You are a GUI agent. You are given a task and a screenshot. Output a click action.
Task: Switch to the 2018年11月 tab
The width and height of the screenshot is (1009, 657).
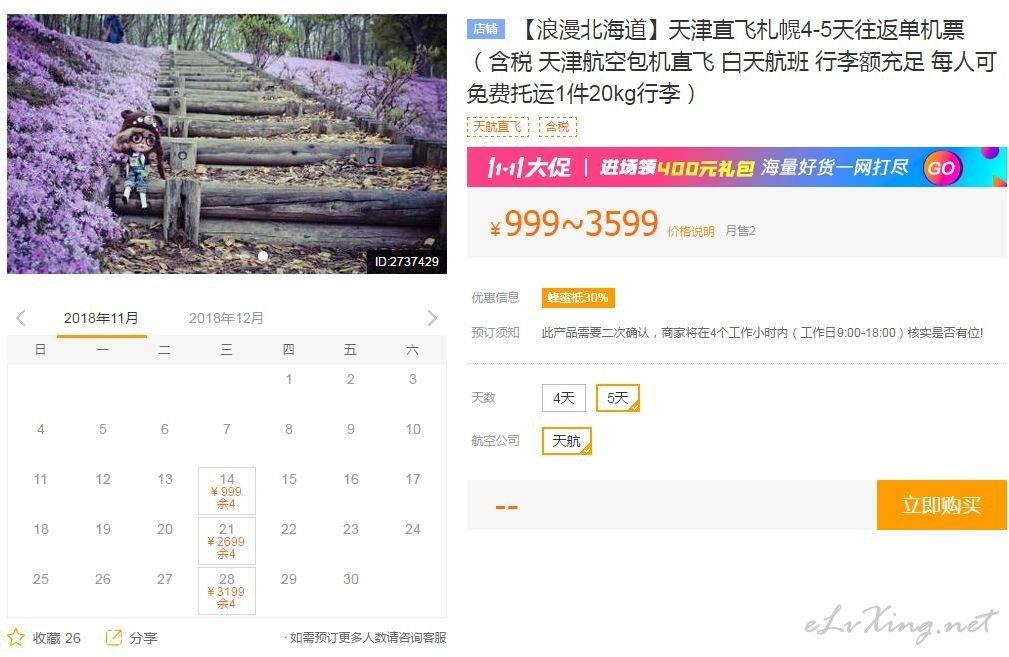tap(101, 318)
